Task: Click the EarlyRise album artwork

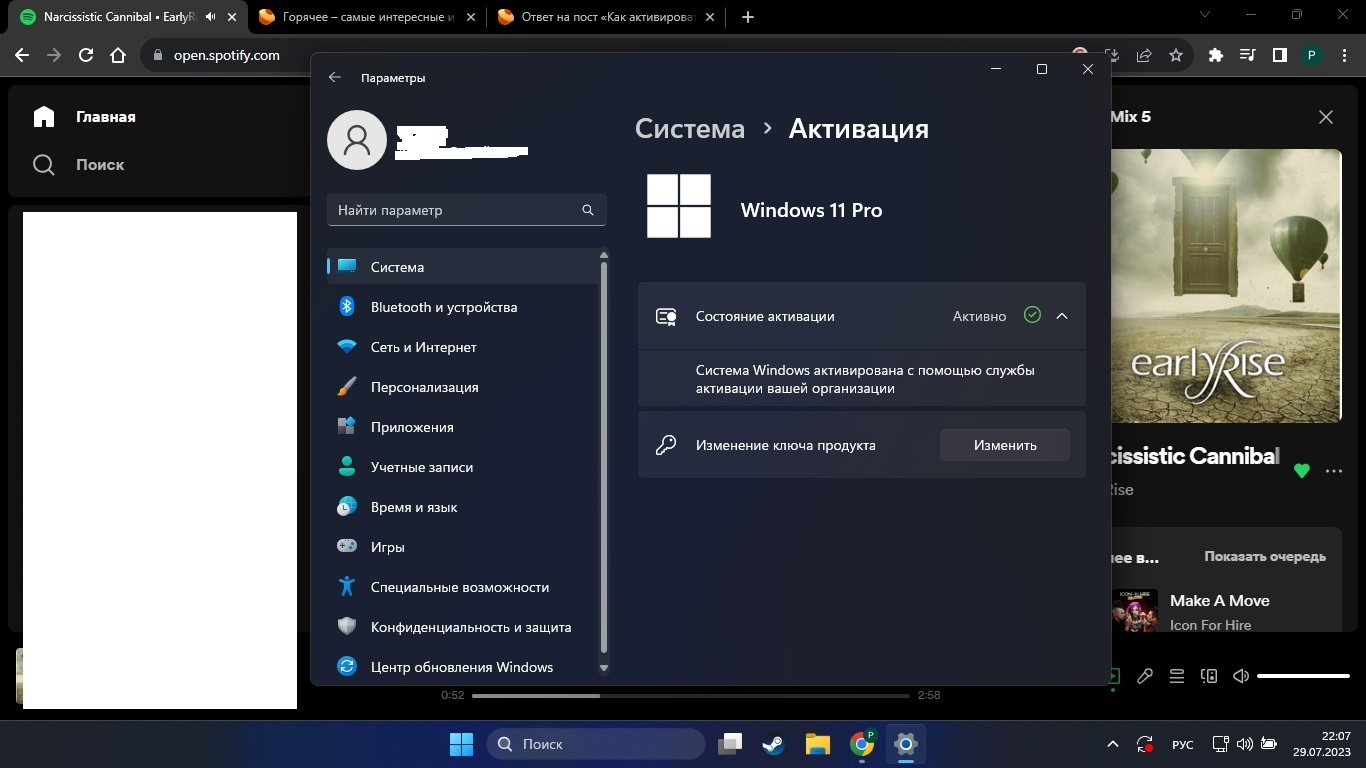Action: pyautogui.click(x=1226, y=286)
